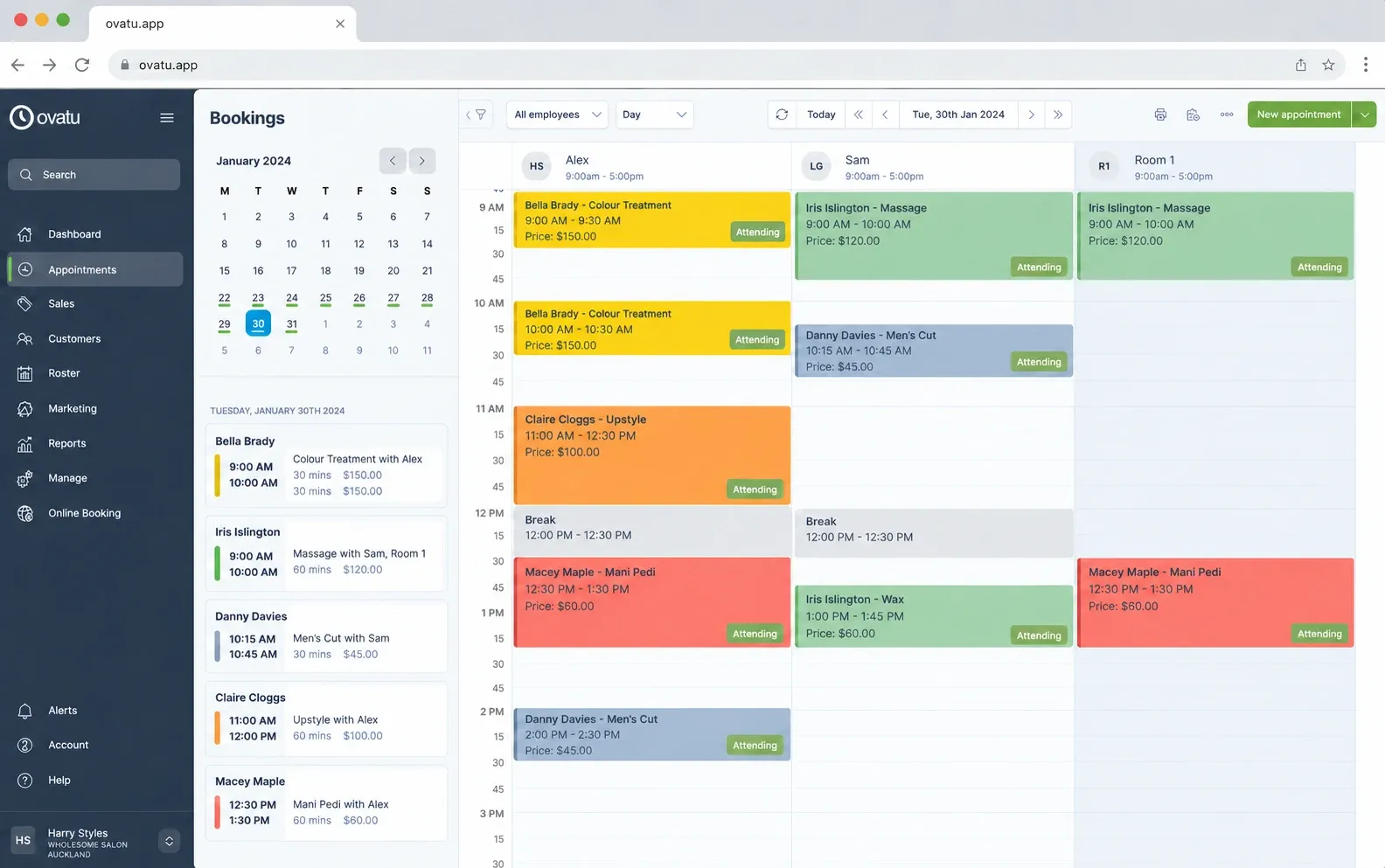This screenshot has height=868, width=1385.
Task: Select January 31 in mini calendar
Action: tap(292, 324)
